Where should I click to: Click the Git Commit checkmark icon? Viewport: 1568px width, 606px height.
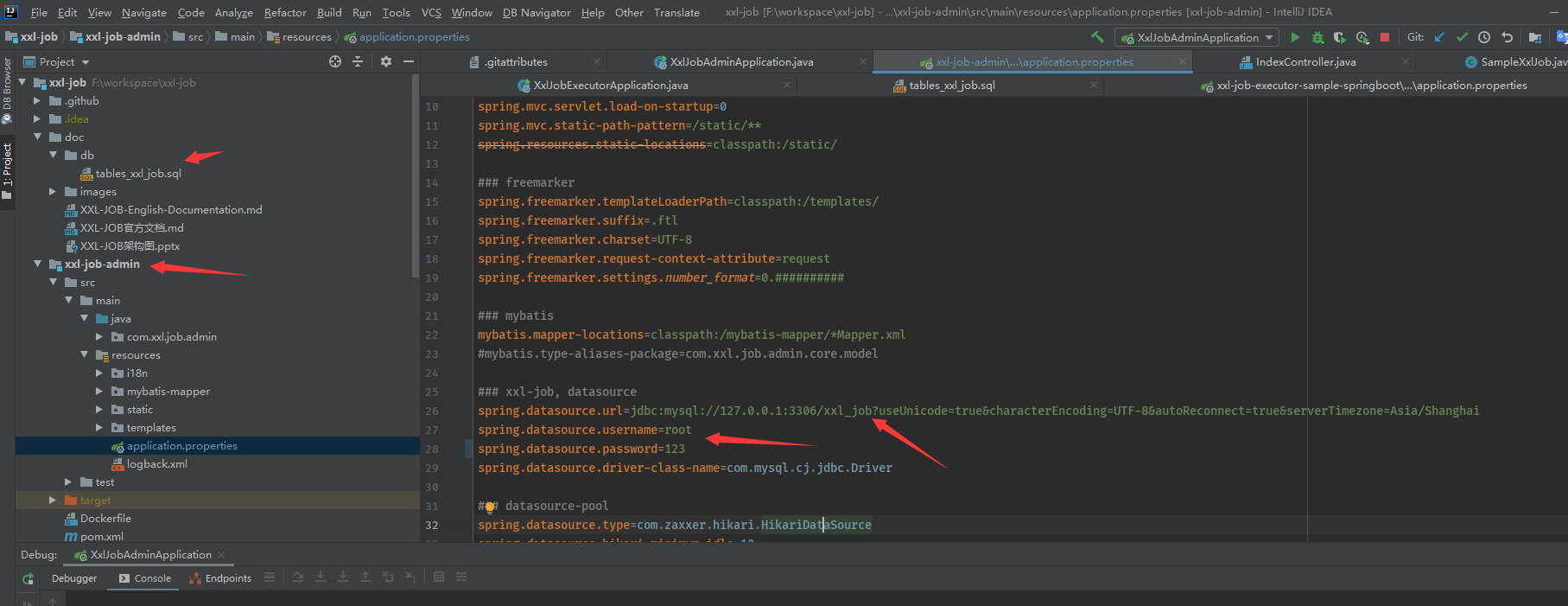pos(1462,37)
